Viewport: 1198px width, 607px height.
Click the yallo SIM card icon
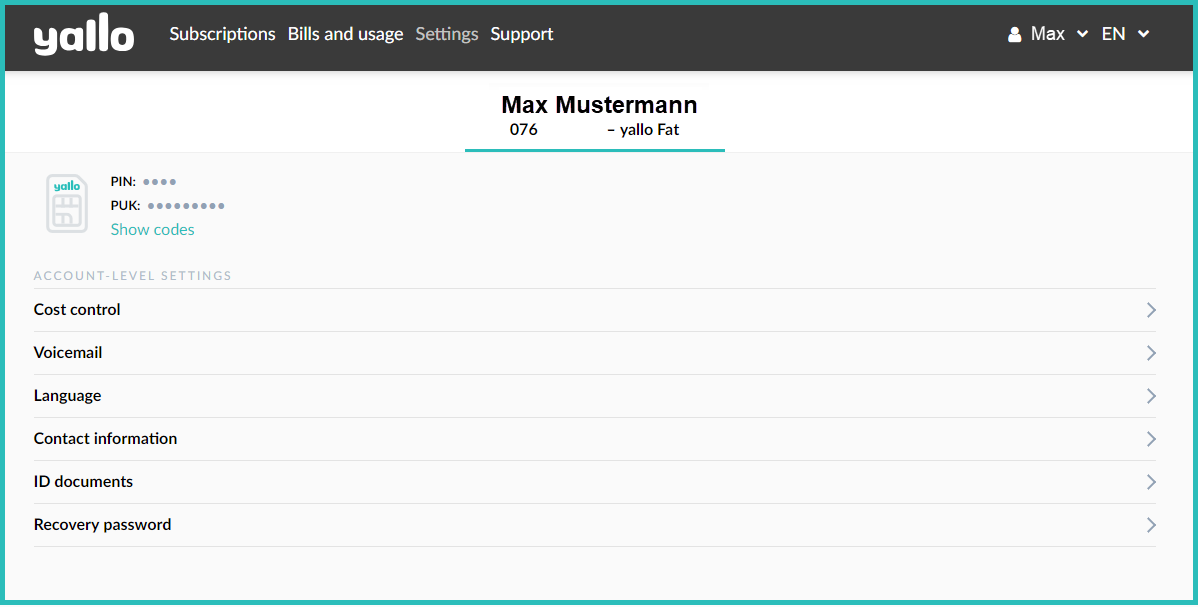[67, 204]
